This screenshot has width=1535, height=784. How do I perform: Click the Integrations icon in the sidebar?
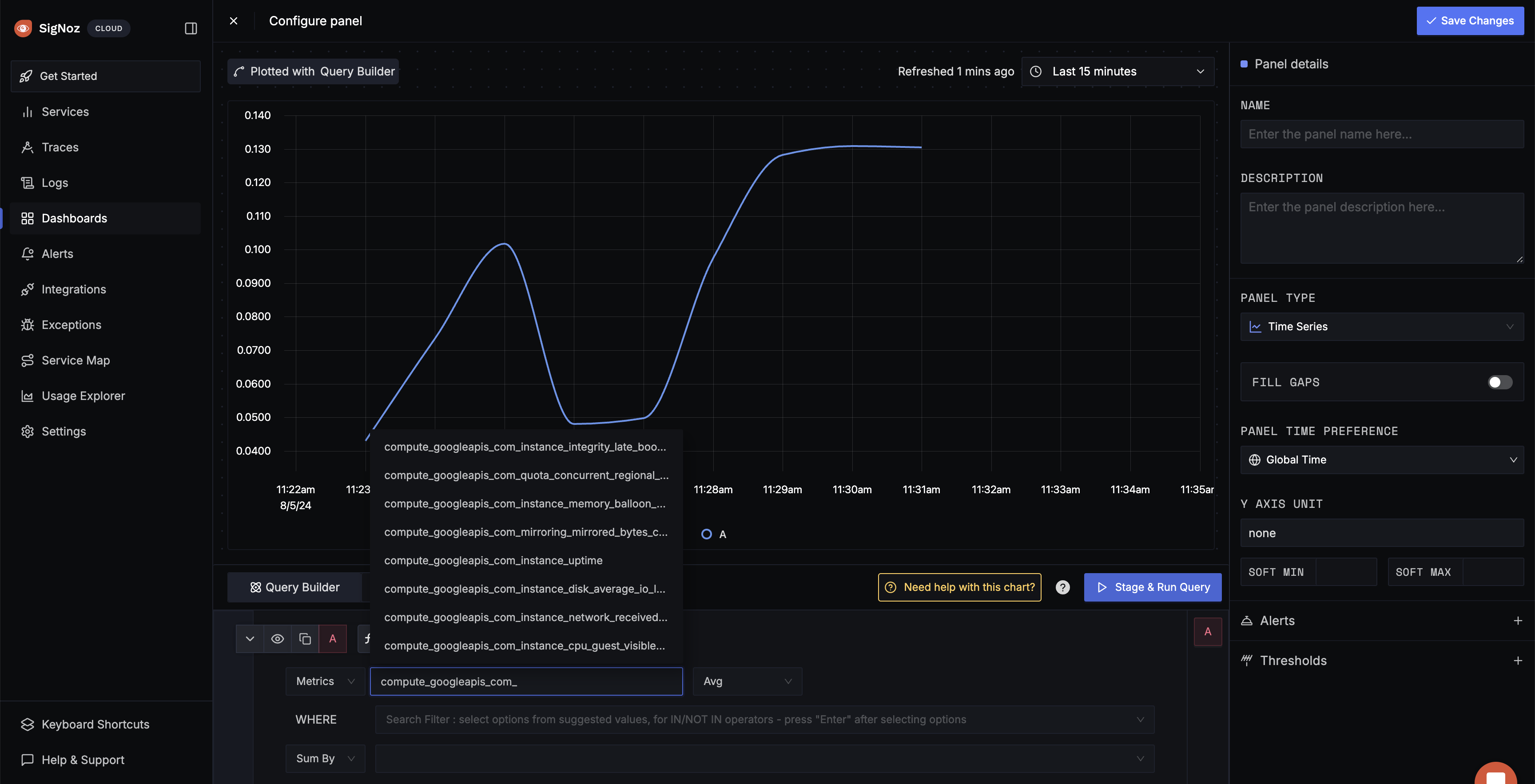pos(28,289)
